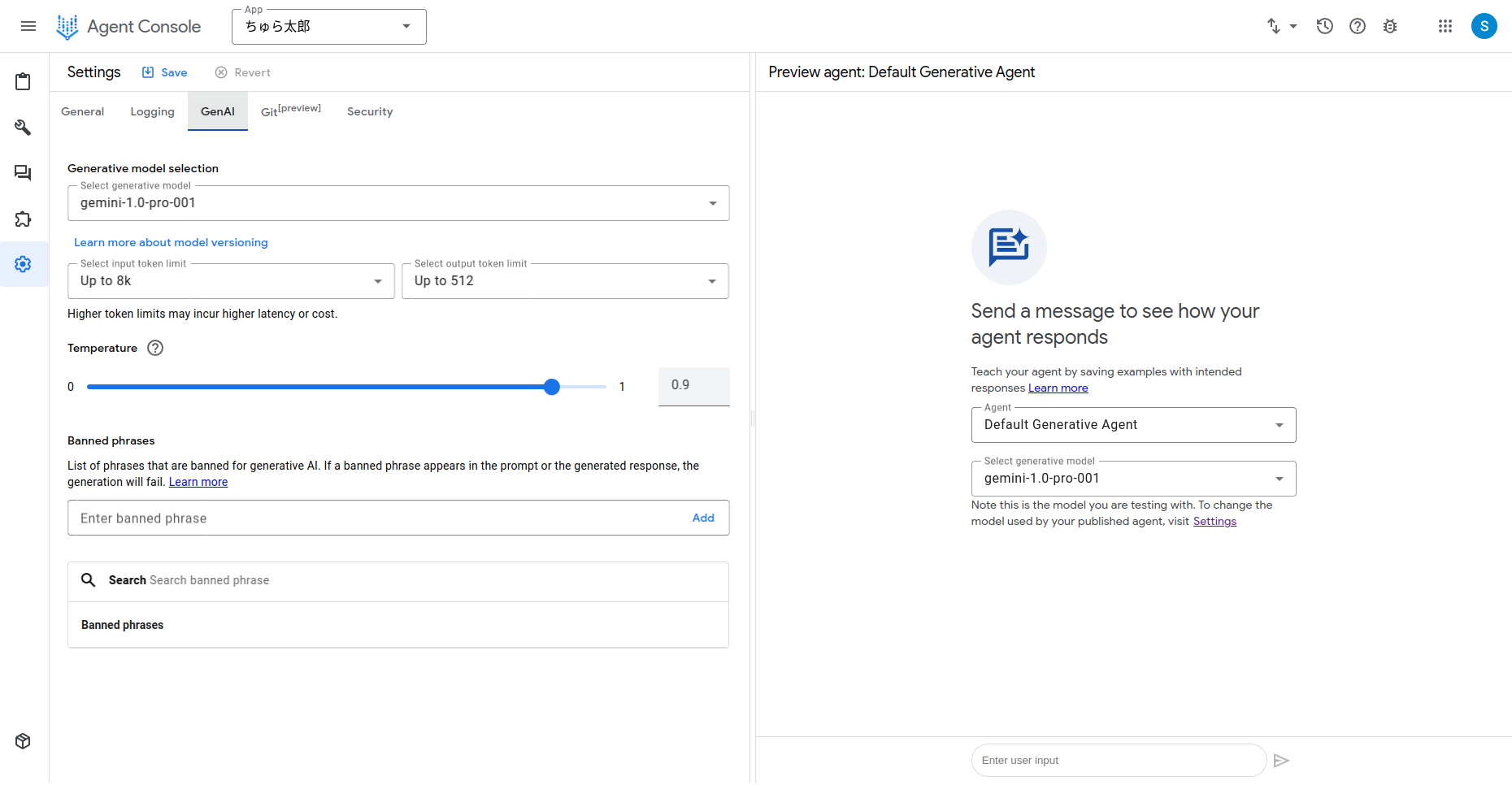The width and height of the screenshot is (1512, 785).
Task: Select the GenAI tab
Action: [x=218, y=111]
